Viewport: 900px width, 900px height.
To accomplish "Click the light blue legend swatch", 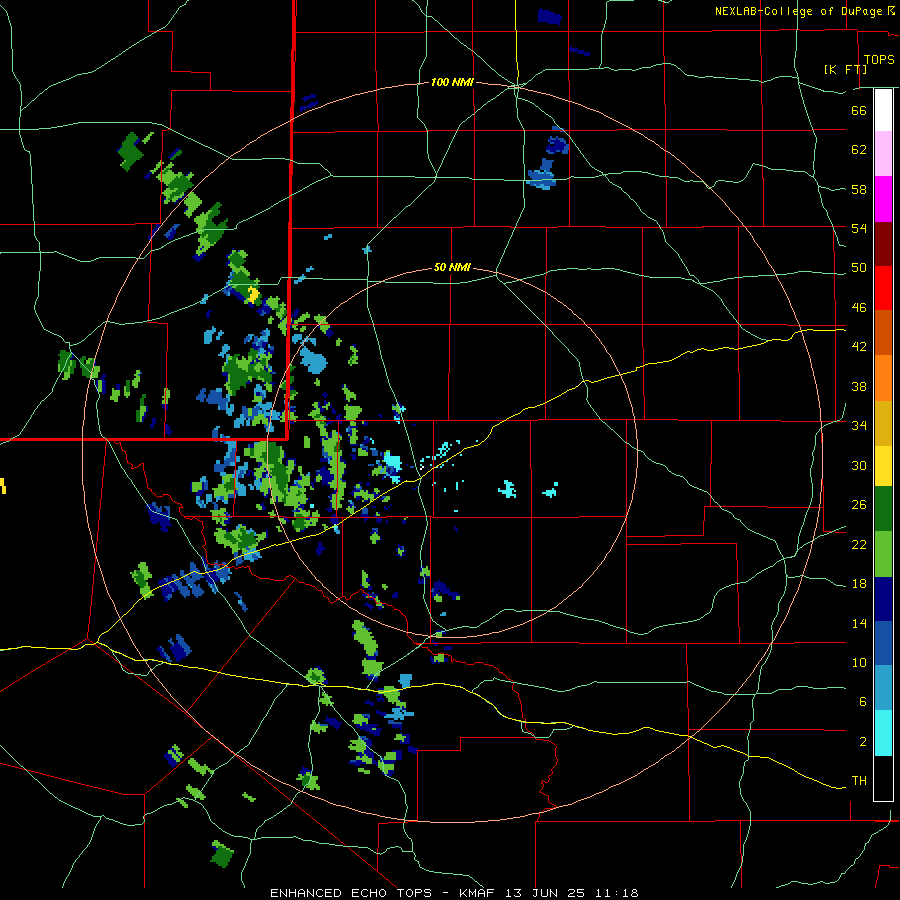I will (883, 688).
